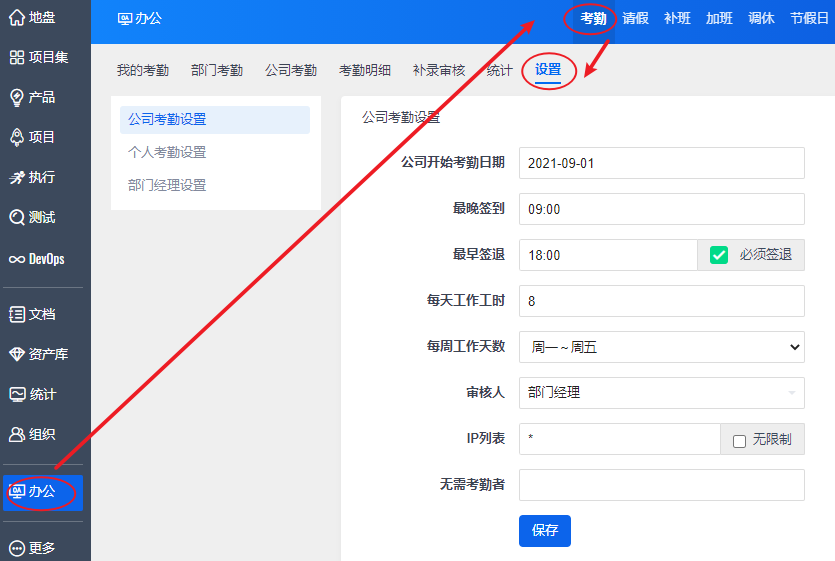
Task: Click the 测试 magnifier icon
Action: coord(17,217)
